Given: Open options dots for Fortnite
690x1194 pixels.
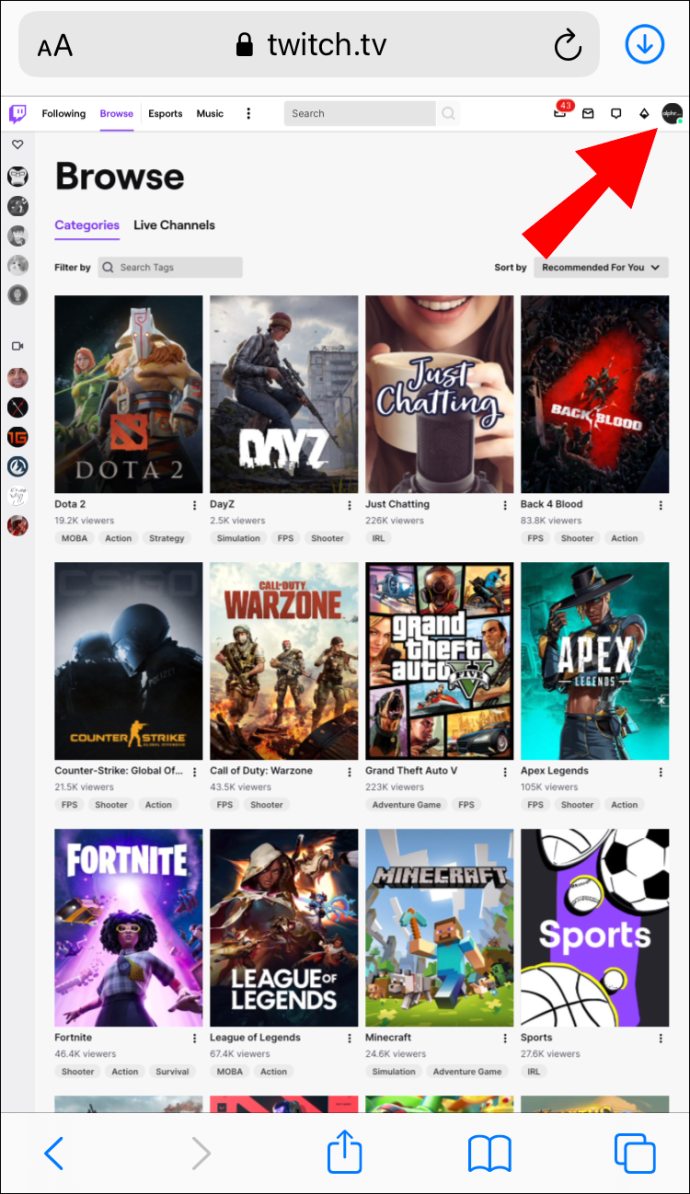Looking at the screenshot, I should tap(194, 1038).
